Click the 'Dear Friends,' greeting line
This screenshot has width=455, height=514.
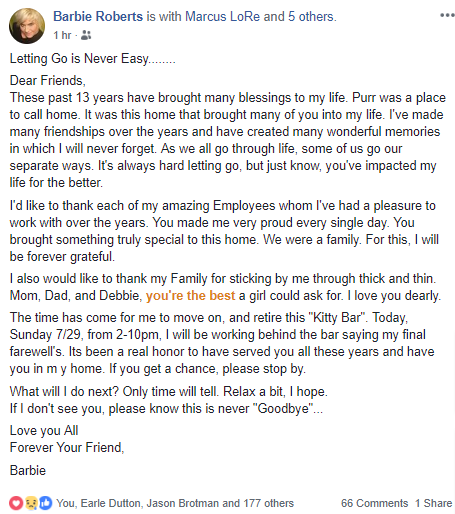point(48,81)
